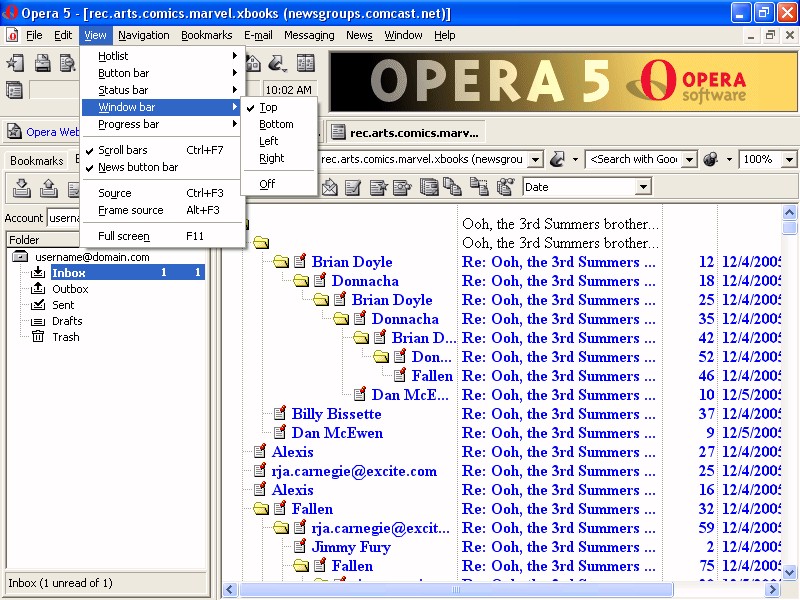Click the dotted-selection pages icon in news toolbar
The image size is (800, 600).
click(x=479, y=187)
